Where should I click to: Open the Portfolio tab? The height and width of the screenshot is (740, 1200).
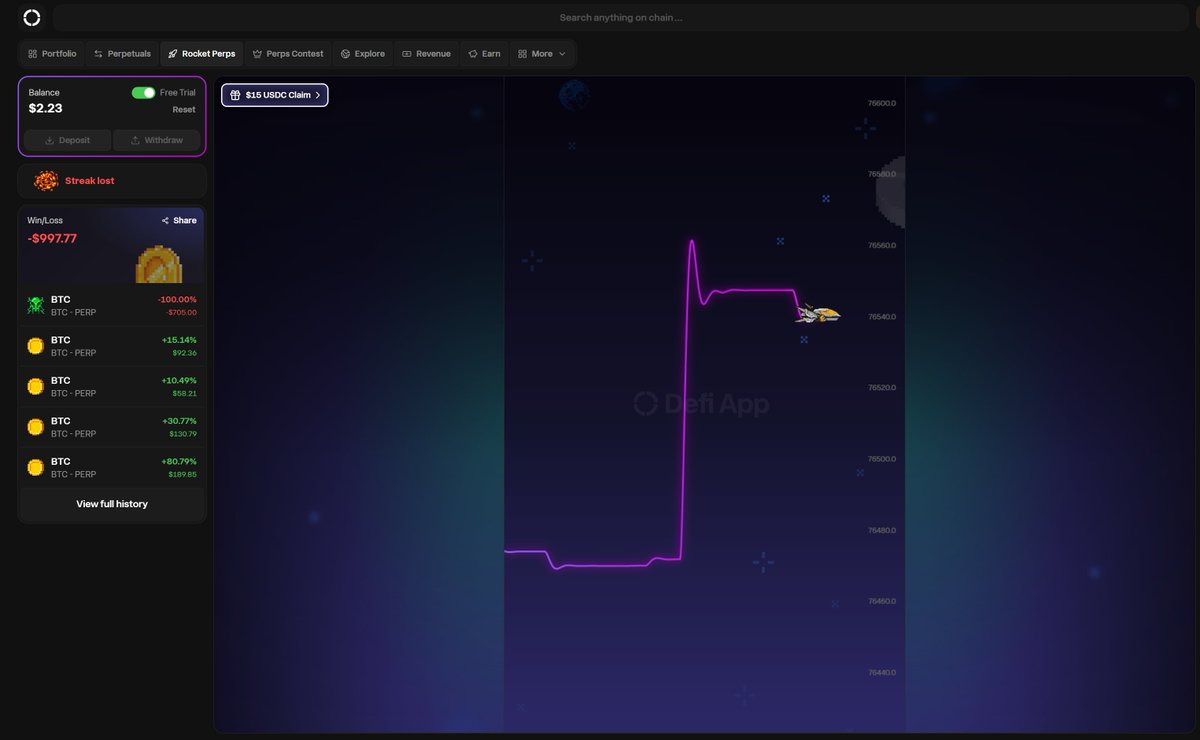click(x=52, y=54)
